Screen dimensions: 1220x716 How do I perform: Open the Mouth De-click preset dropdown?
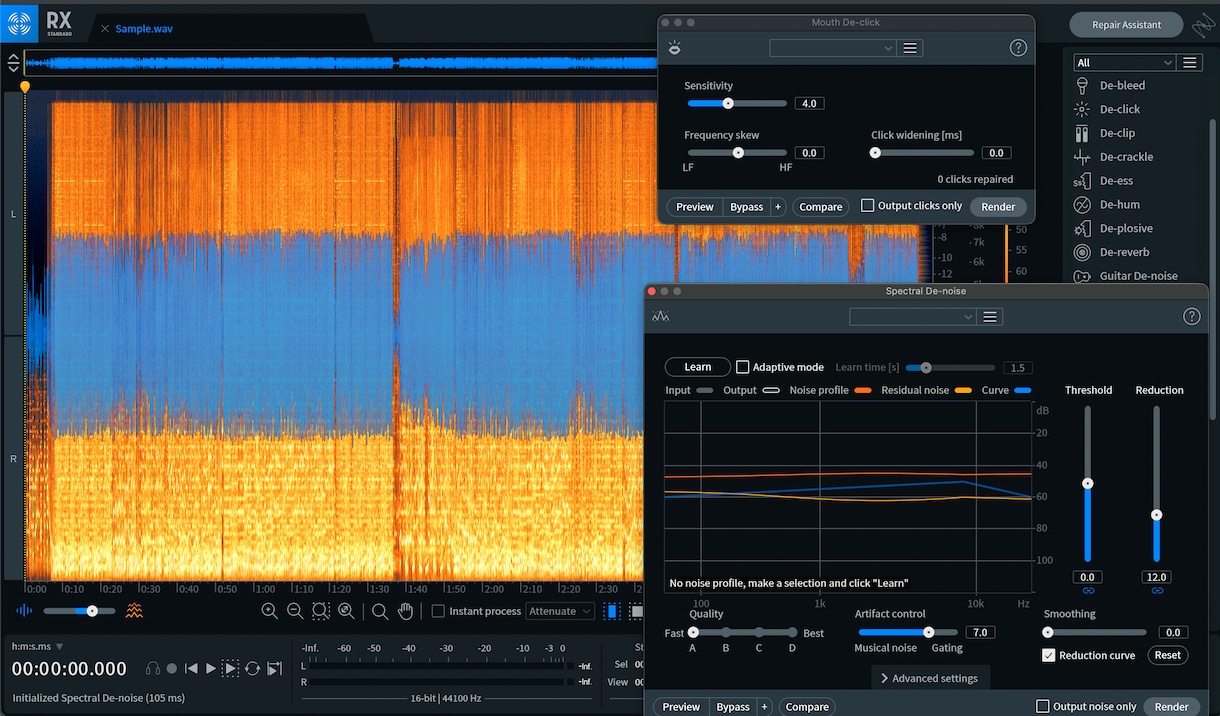[x=832, y=48]
